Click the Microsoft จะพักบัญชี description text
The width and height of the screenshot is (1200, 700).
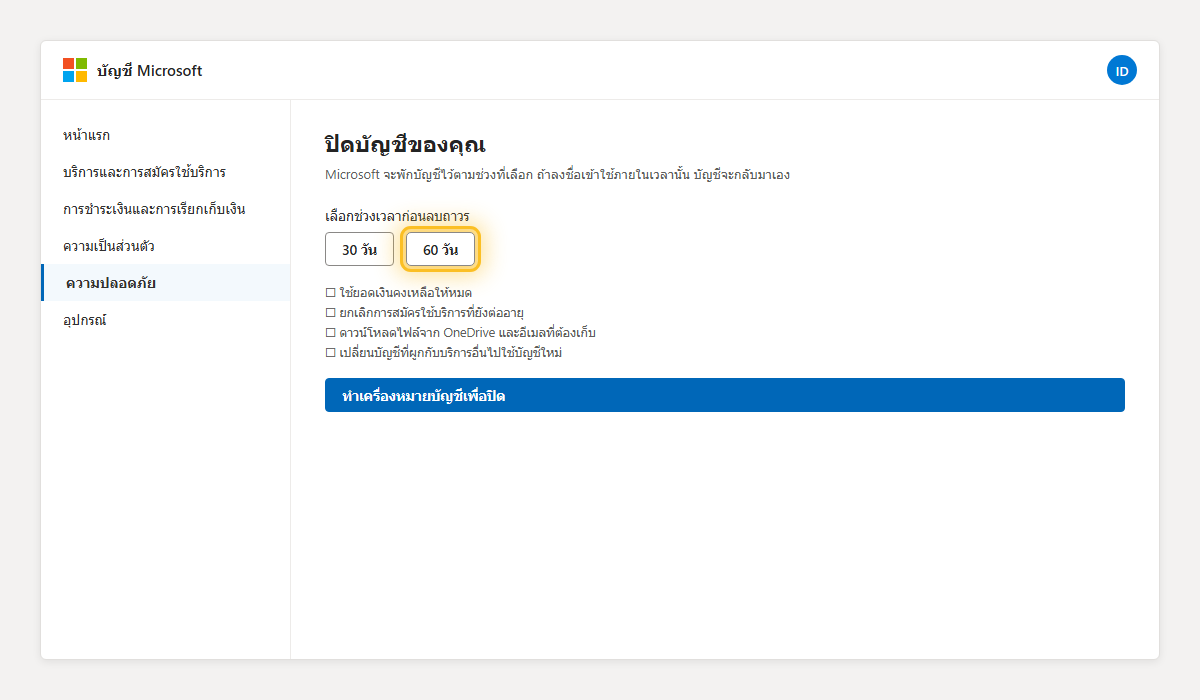[x=557, y=175]
